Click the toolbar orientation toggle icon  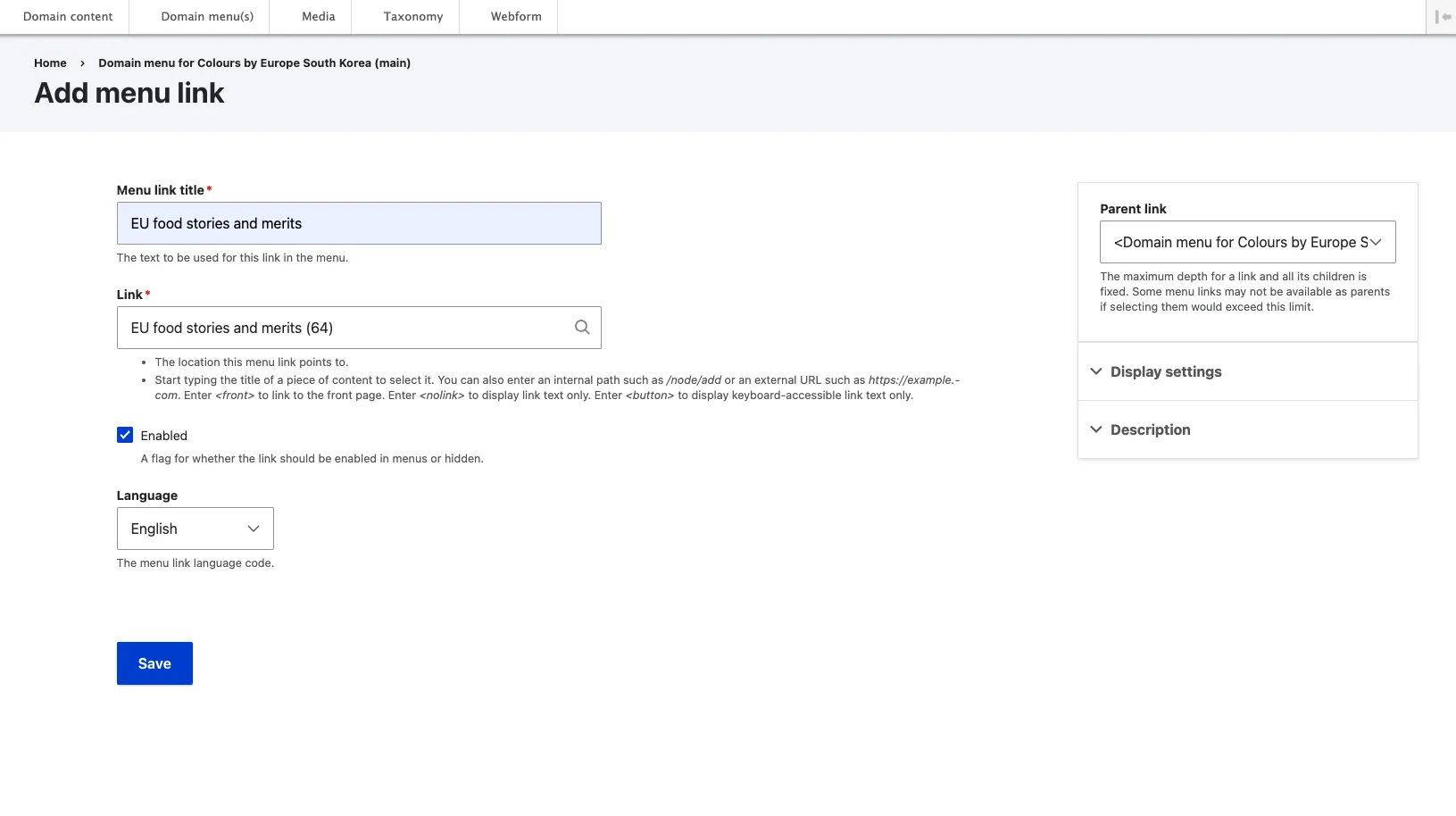pos(1442,17)
